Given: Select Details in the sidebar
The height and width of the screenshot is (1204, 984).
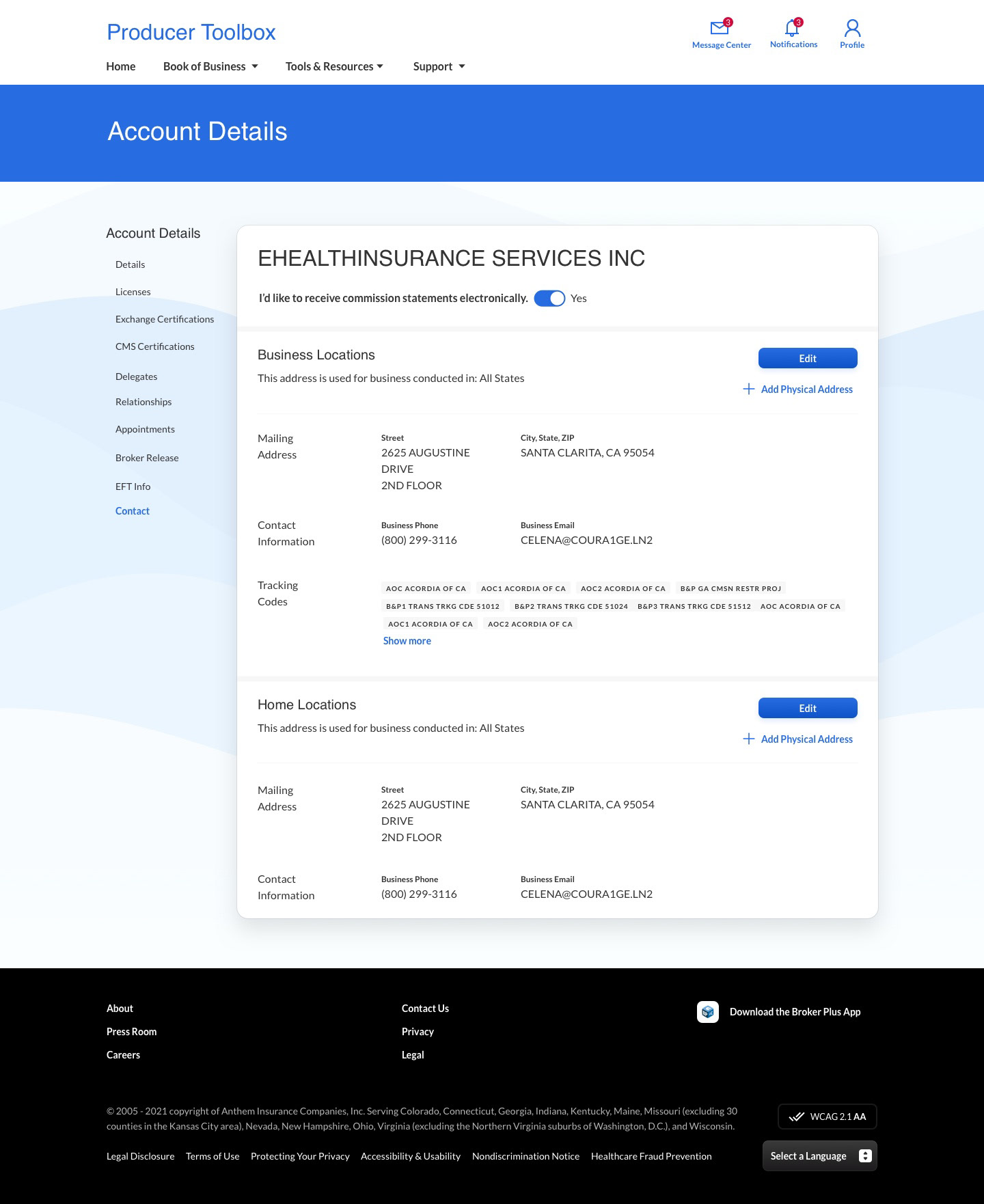Looking at the screenshot, I should [x=131, y=264].
